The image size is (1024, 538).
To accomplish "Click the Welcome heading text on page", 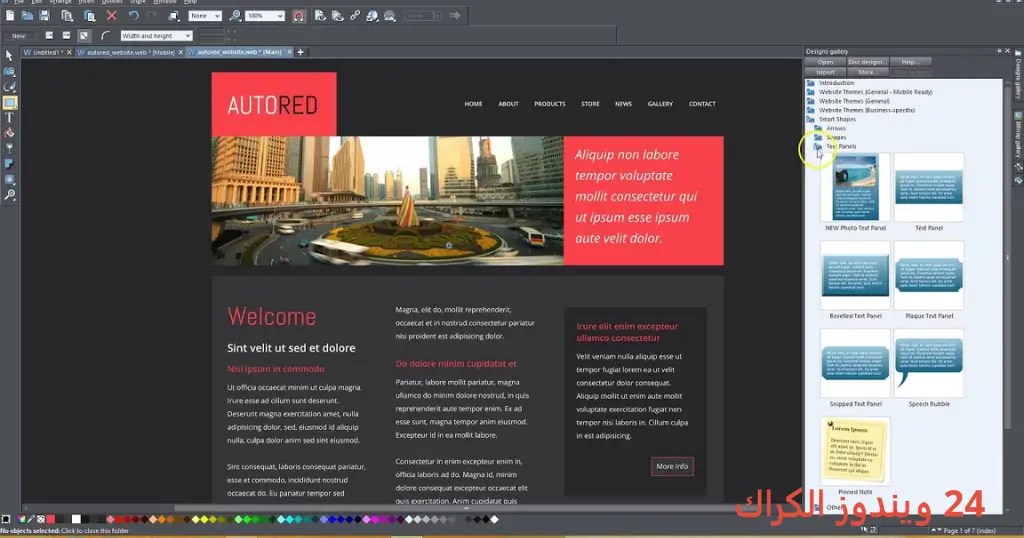I will tap(272, 317).
